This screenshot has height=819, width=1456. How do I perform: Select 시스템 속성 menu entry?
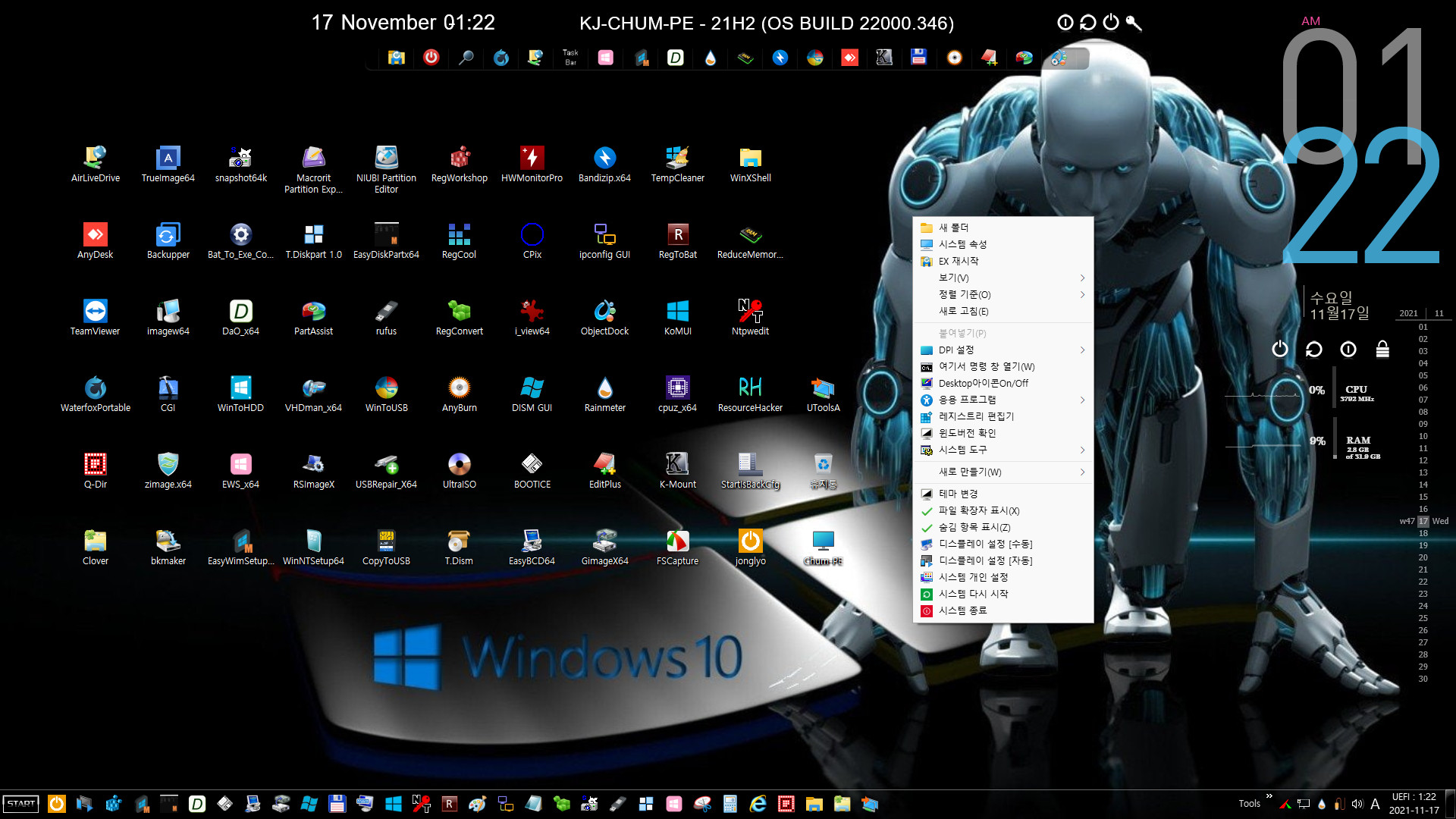[x=1003, y=244]
